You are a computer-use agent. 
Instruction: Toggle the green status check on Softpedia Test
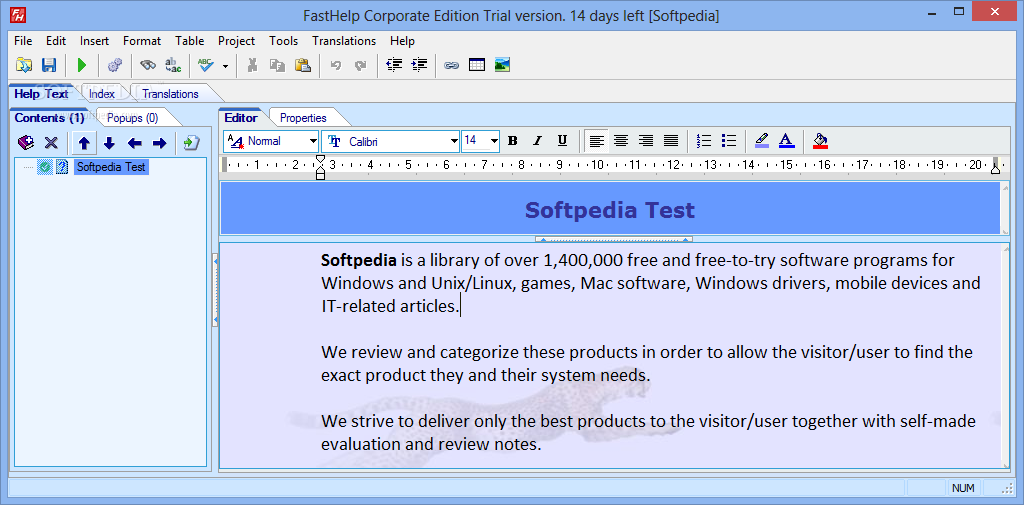44,167
